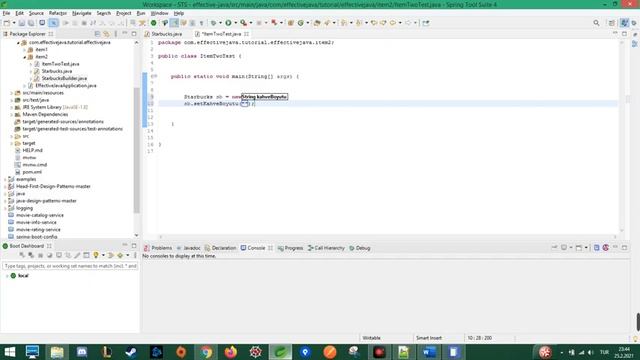Open Windows Start button on taskbar
This screenshot has width=640, height=360.
point(9,352)
